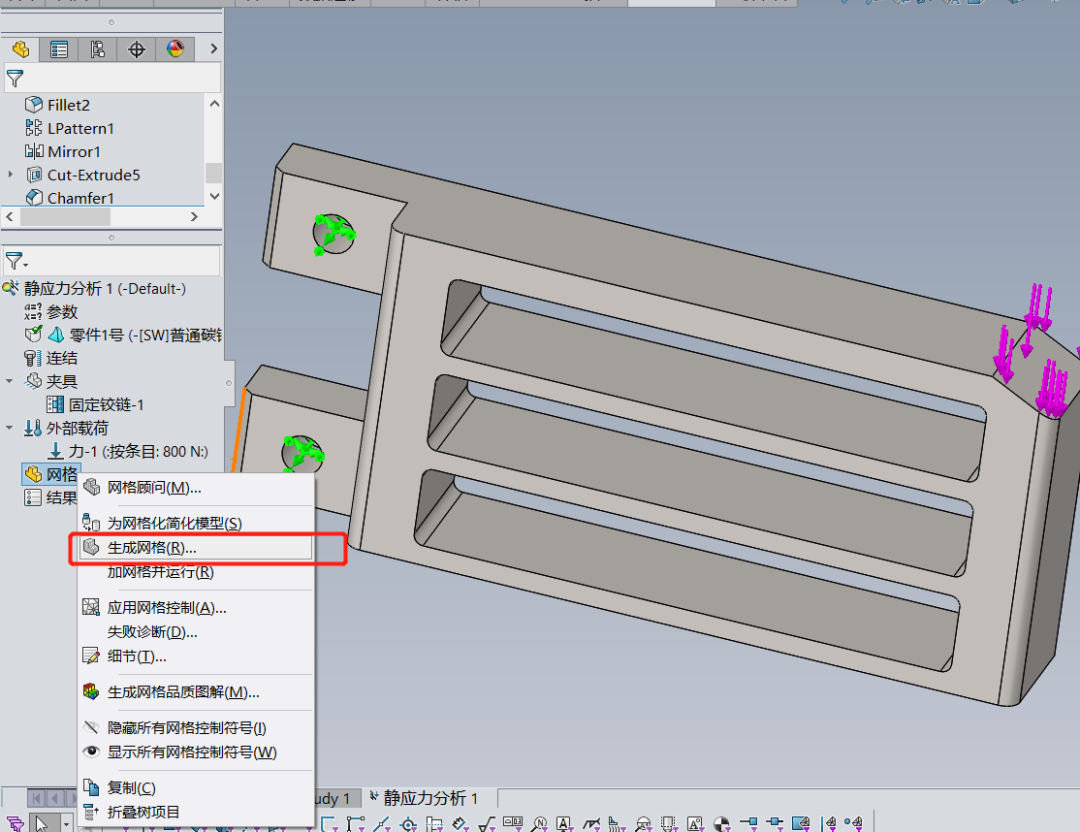Viewport: 1080px width, 832px height.
Task: Open the DisplayManager color ball tab
Action: [x=176, y=49]
